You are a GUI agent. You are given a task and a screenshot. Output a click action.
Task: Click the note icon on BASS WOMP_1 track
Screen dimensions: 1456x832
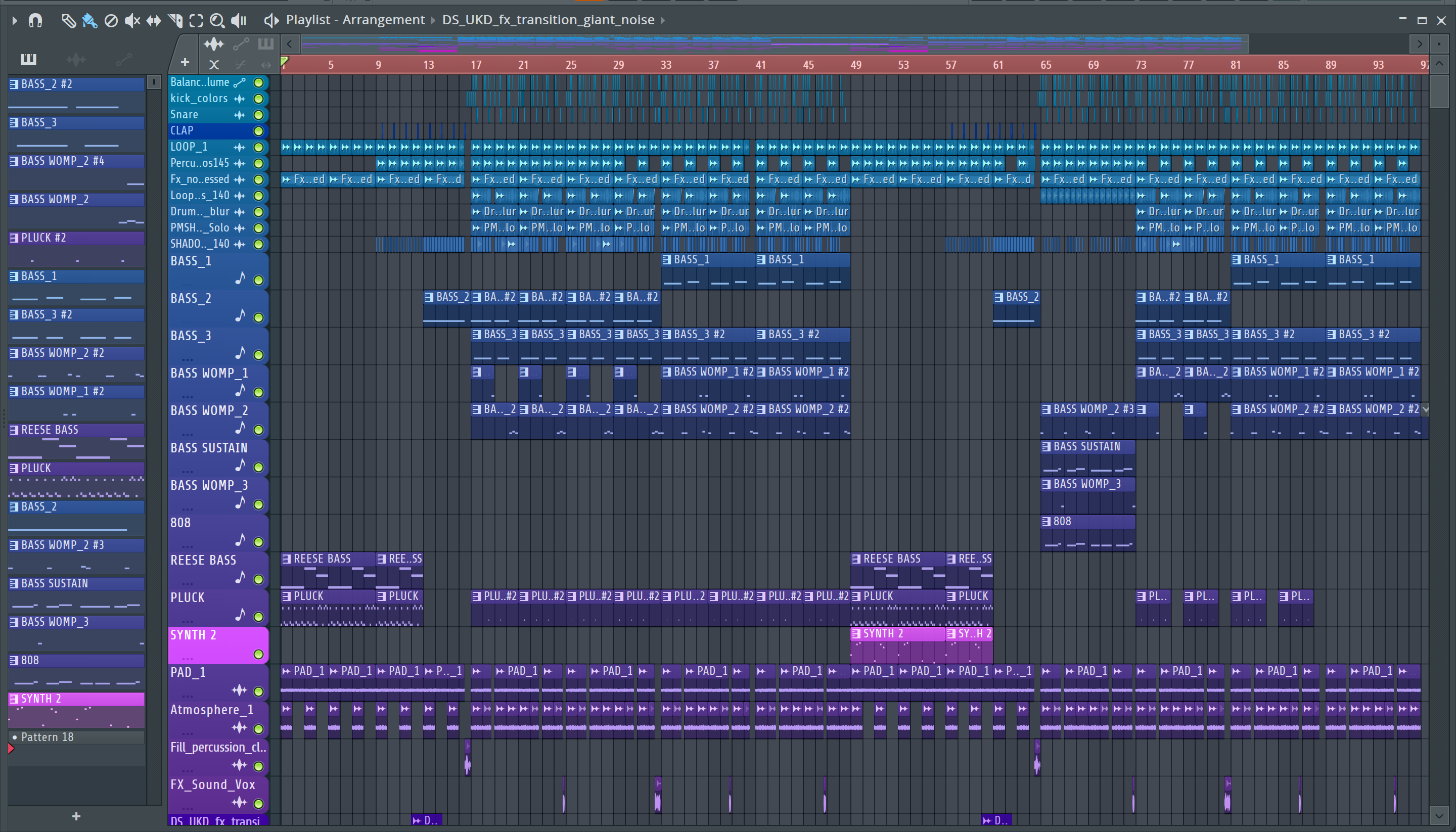point(241,390)
